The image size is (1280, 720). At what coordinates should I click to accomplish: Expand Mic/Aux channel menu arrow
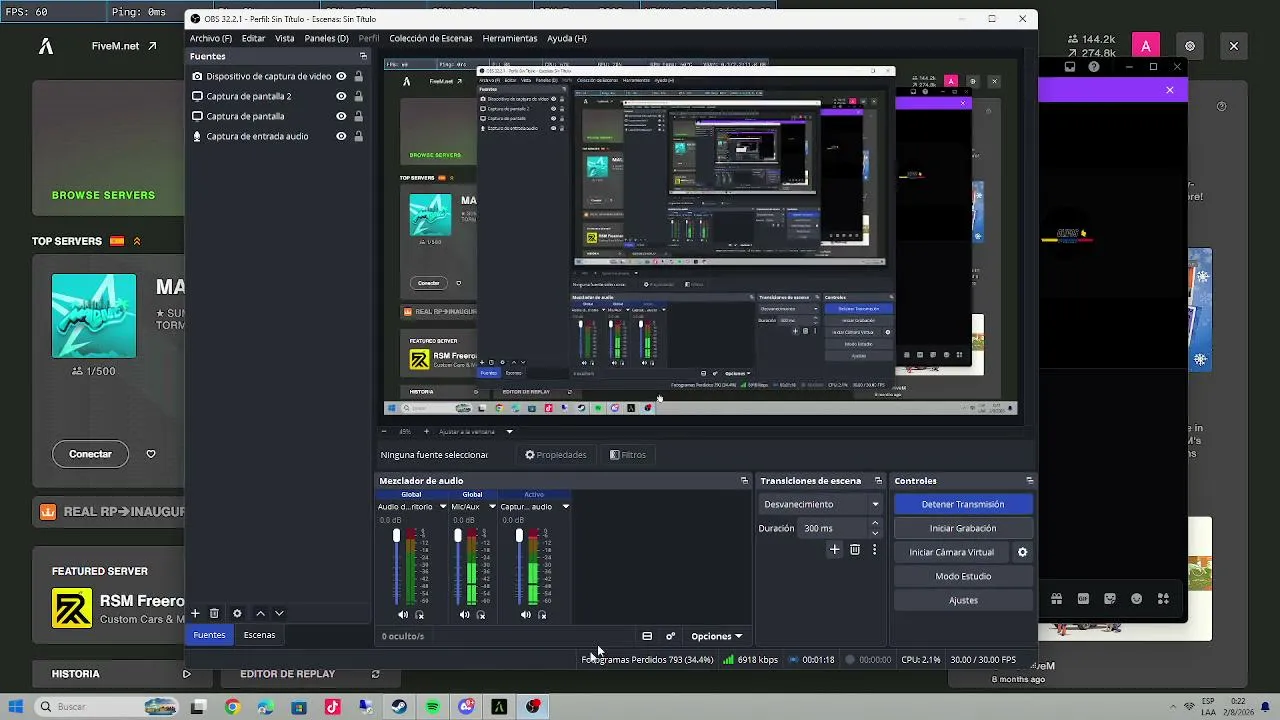[492, 507]
